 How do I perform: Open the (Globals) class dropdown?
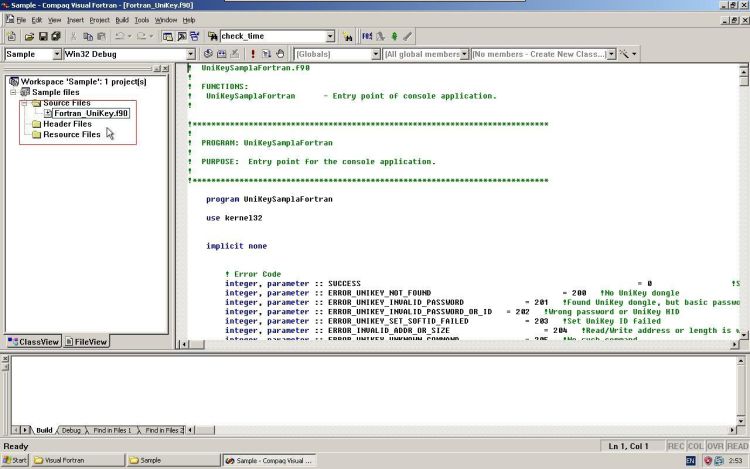[x=376, y=54]
